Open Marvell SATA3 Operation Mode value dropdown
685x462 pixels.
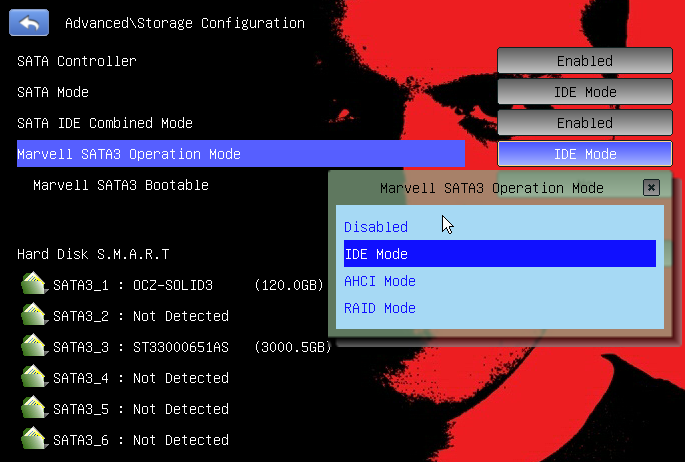(x=585, y=154)
